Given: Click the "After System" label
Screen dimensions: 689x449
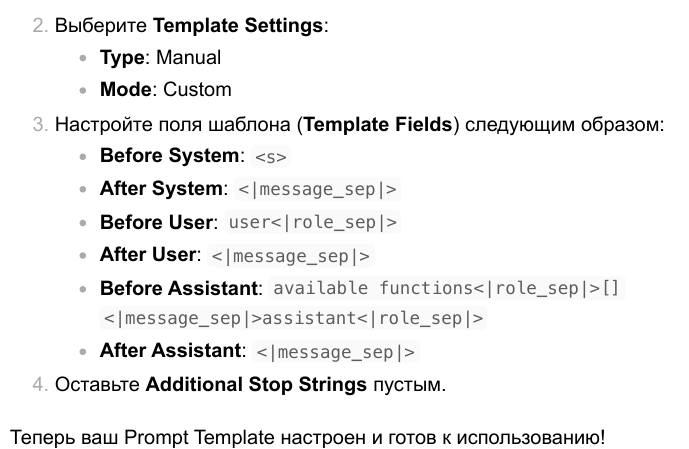Looking at the screenshot, I should [x=162, y=189].
